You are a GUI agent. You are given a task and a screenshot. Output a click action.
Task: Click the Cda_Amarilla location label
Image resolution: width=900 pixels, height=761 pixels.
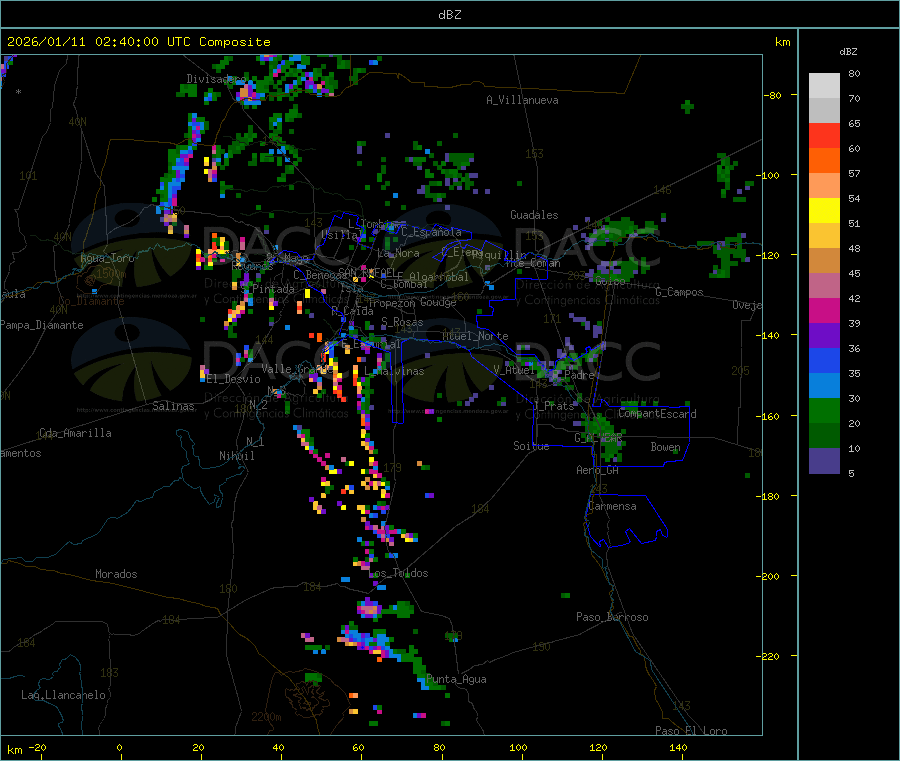(x=75, y=433)
